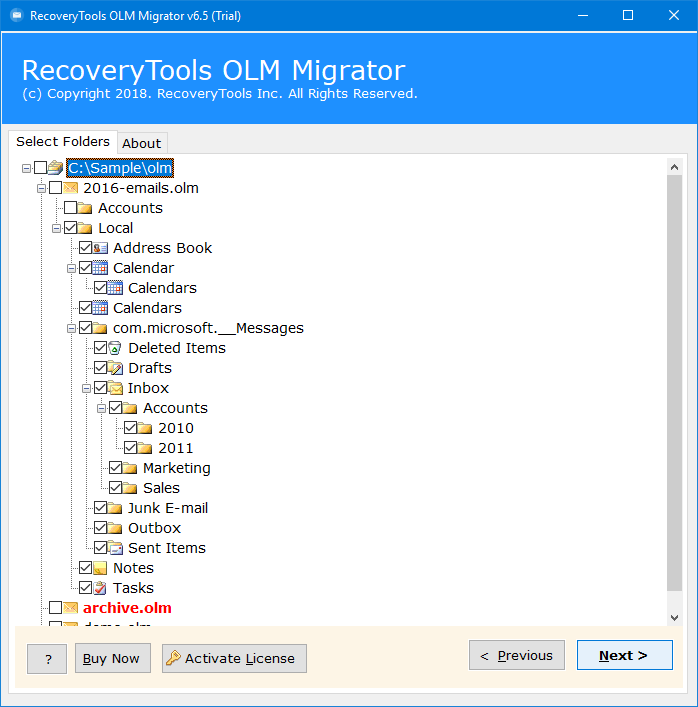This screenshot has width=698, height=707.
Task: Go back with the Previous button
Action: (x=517, y=655)
